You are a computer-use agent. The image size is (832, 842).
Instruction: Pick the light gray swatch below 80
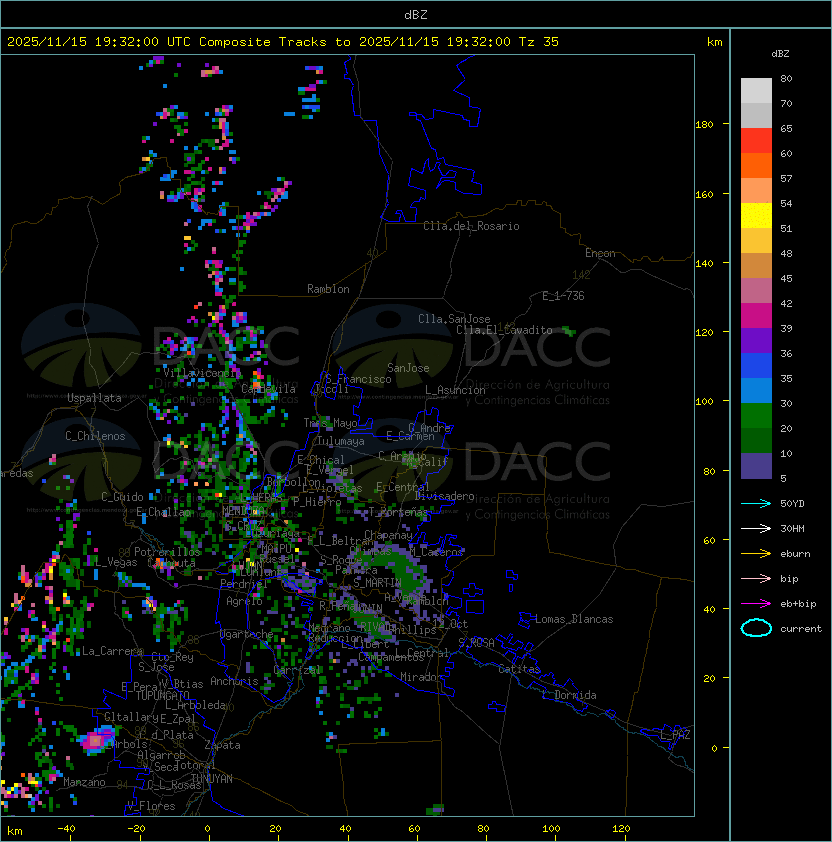point(756,91)
